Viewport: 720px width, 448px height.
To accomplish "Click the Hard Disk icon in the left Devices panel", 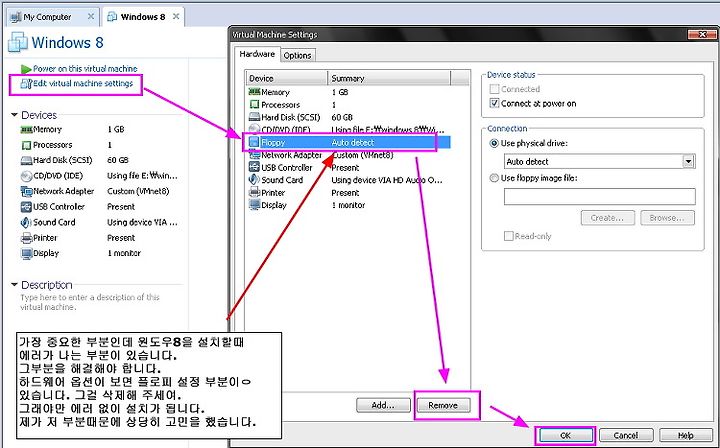I will pyautogui.click(x=26, y=160).
